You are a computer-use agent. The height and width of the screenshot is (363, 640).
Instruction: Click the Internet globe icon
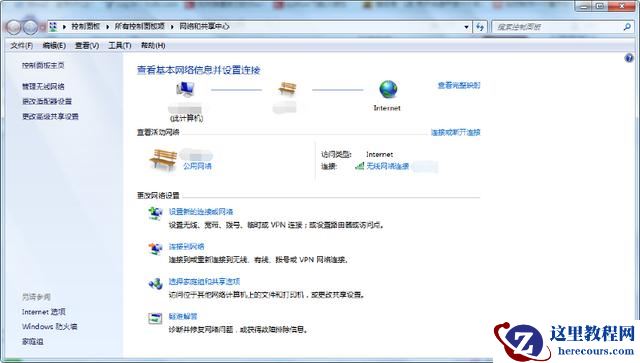click(388, 89)
